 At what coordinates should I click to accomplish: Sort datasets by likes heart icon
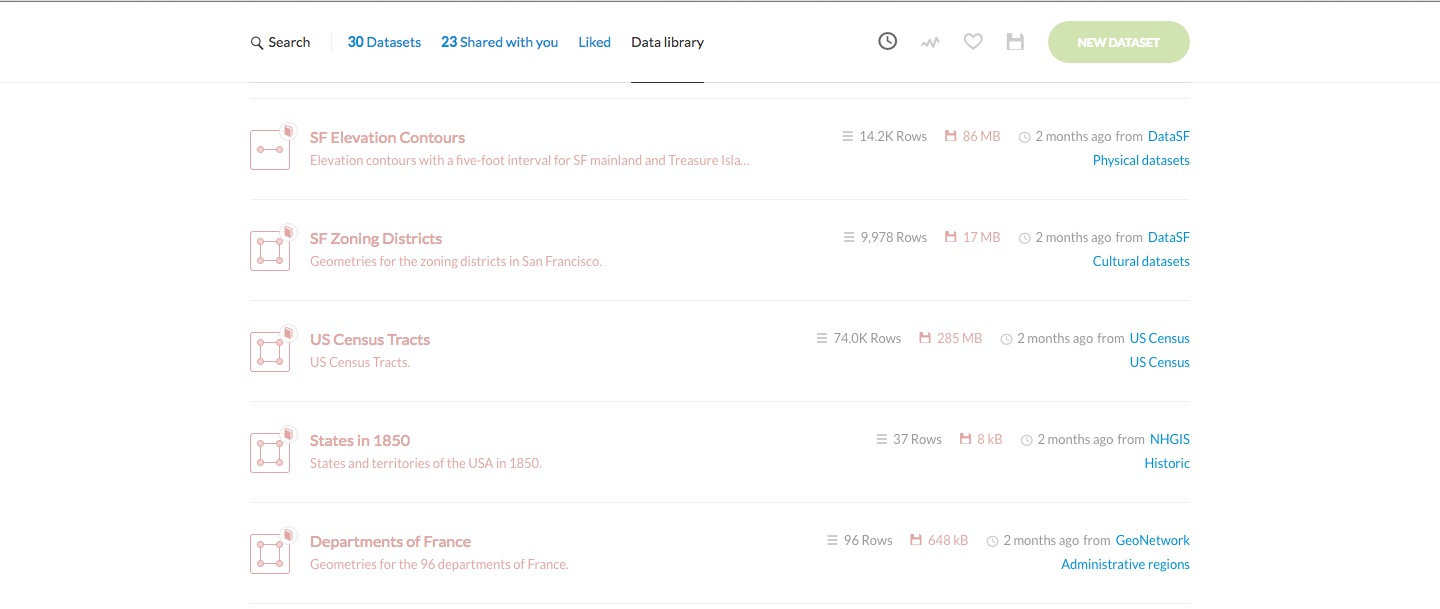(973, 42)
